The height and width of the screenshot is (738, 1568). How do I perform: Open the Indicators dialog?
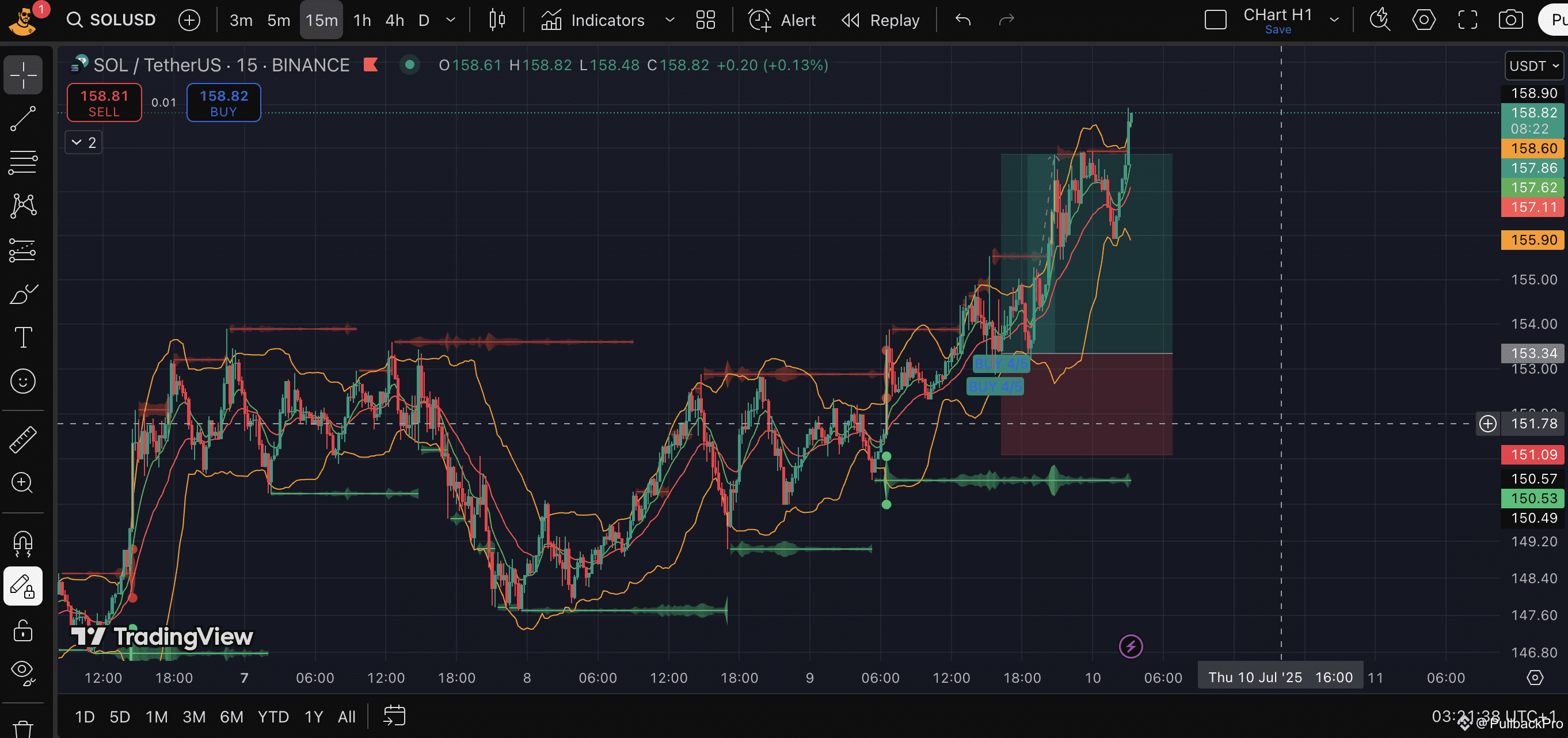tap(592, 20)
